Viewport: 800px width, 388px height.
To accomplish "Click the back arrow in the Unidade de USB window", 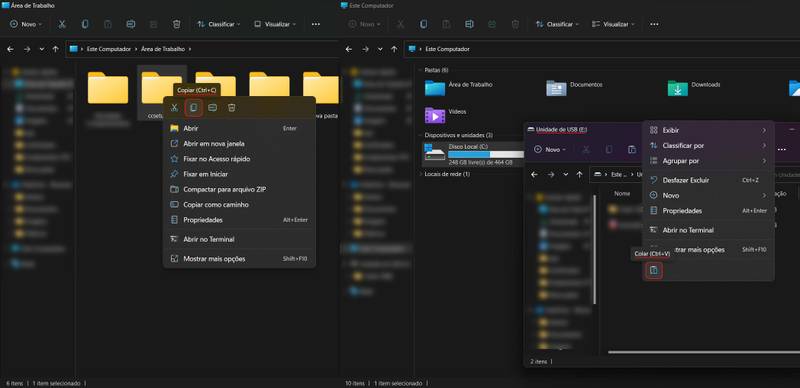I will click(534, 175).
